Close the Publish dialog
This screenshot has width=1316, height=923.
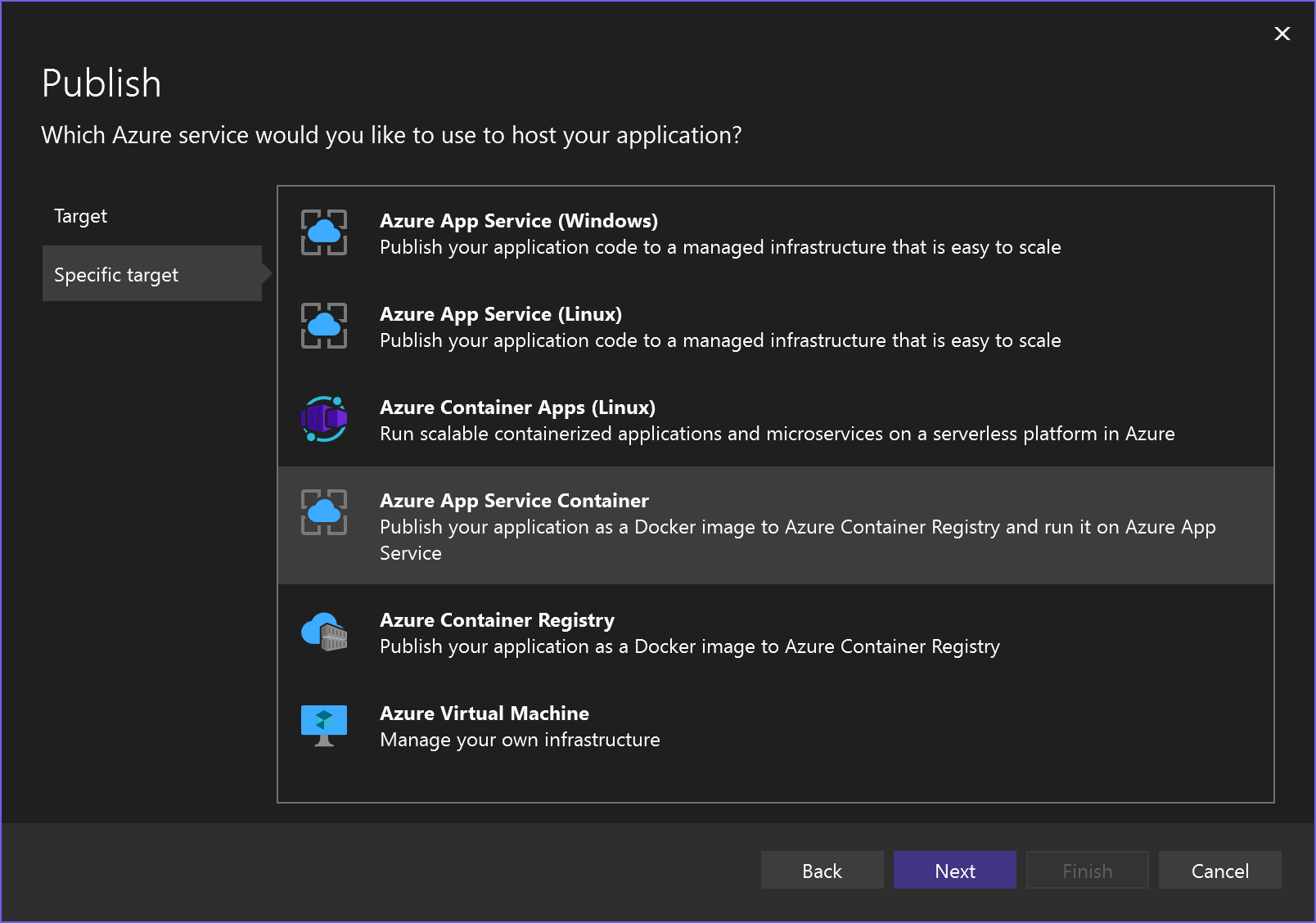[x=1282, y=34]
